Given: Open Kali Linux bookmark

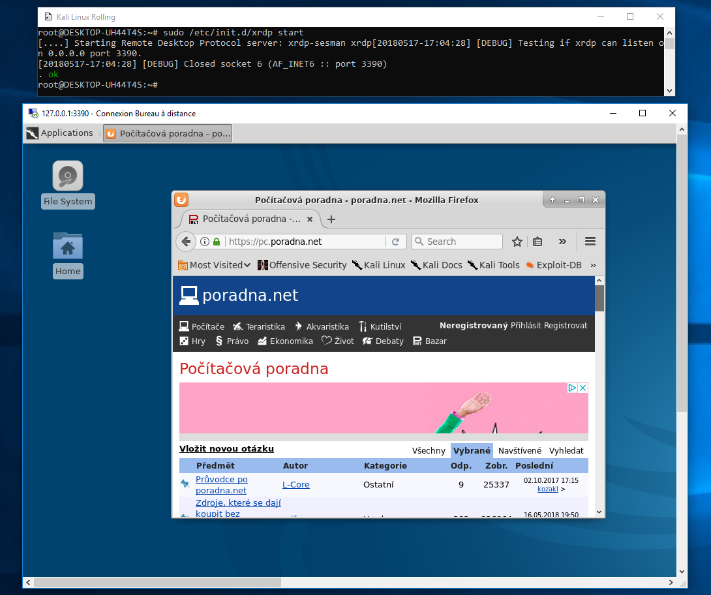Looking at the screenshot, I should click(x=379, y=265).
